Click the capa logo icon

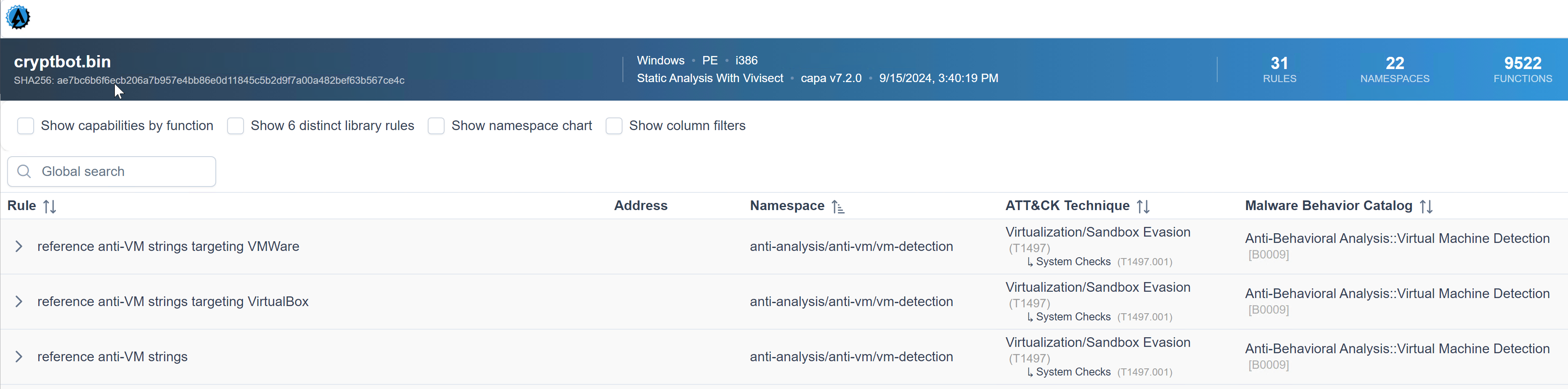(x=18, y=17)
